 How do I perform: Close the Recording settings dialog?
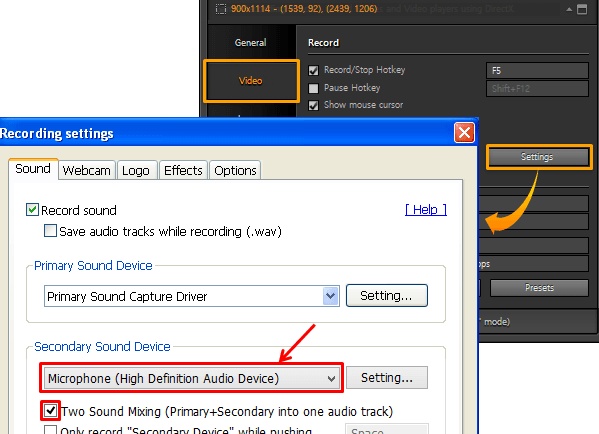coord(464,133)
